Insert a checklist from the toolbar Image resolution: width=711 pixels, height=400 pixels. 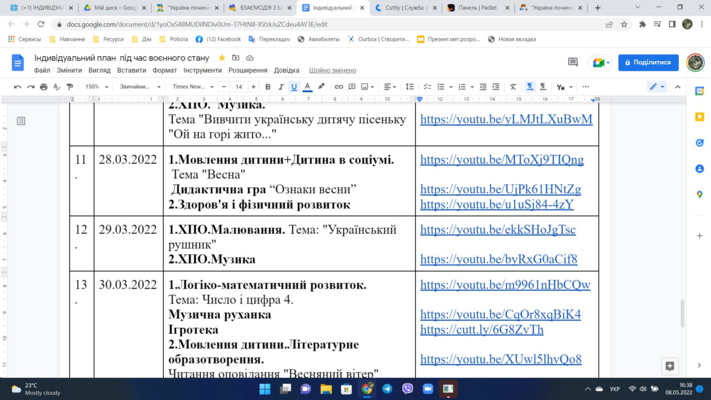point(427,87)
